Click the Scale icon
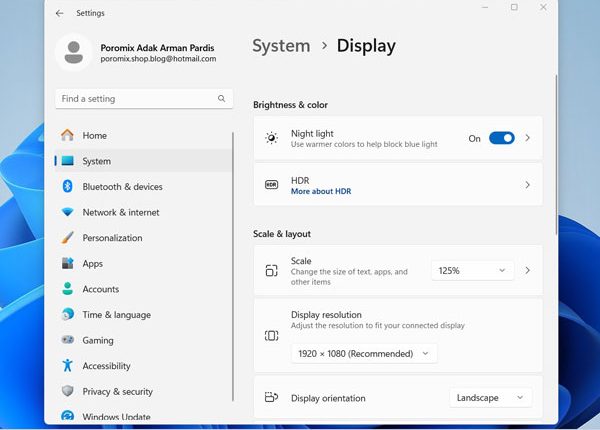 [x=271, y=270]
